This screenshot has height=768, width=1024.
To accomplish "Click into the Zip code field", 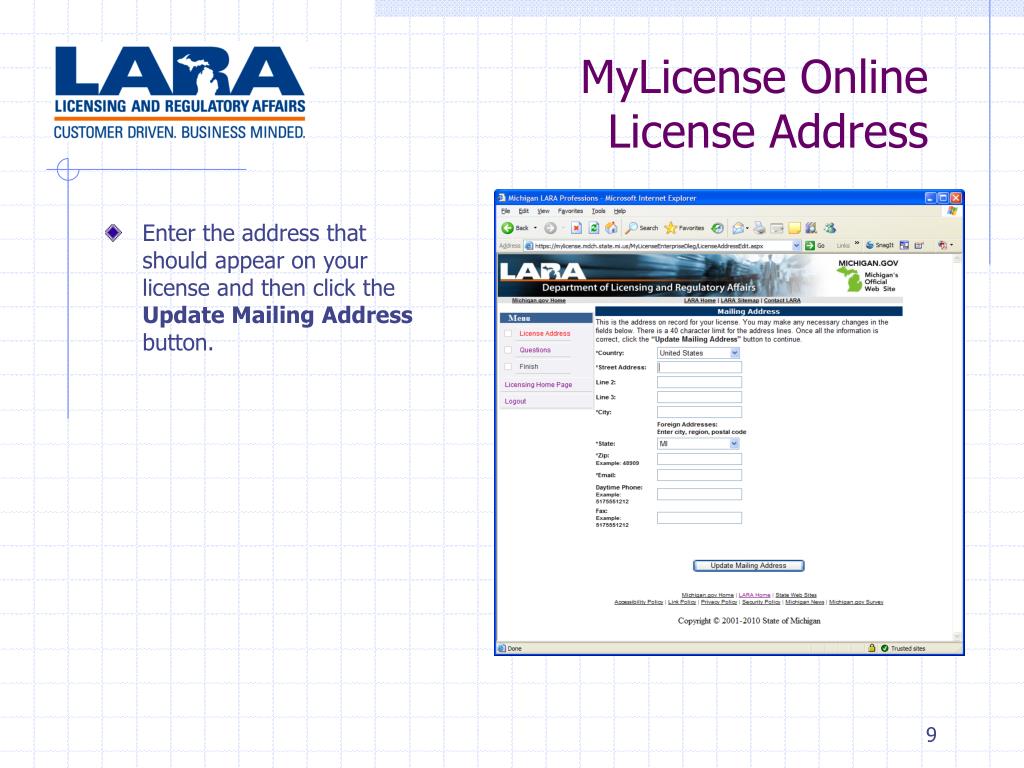I will (699, 459).
